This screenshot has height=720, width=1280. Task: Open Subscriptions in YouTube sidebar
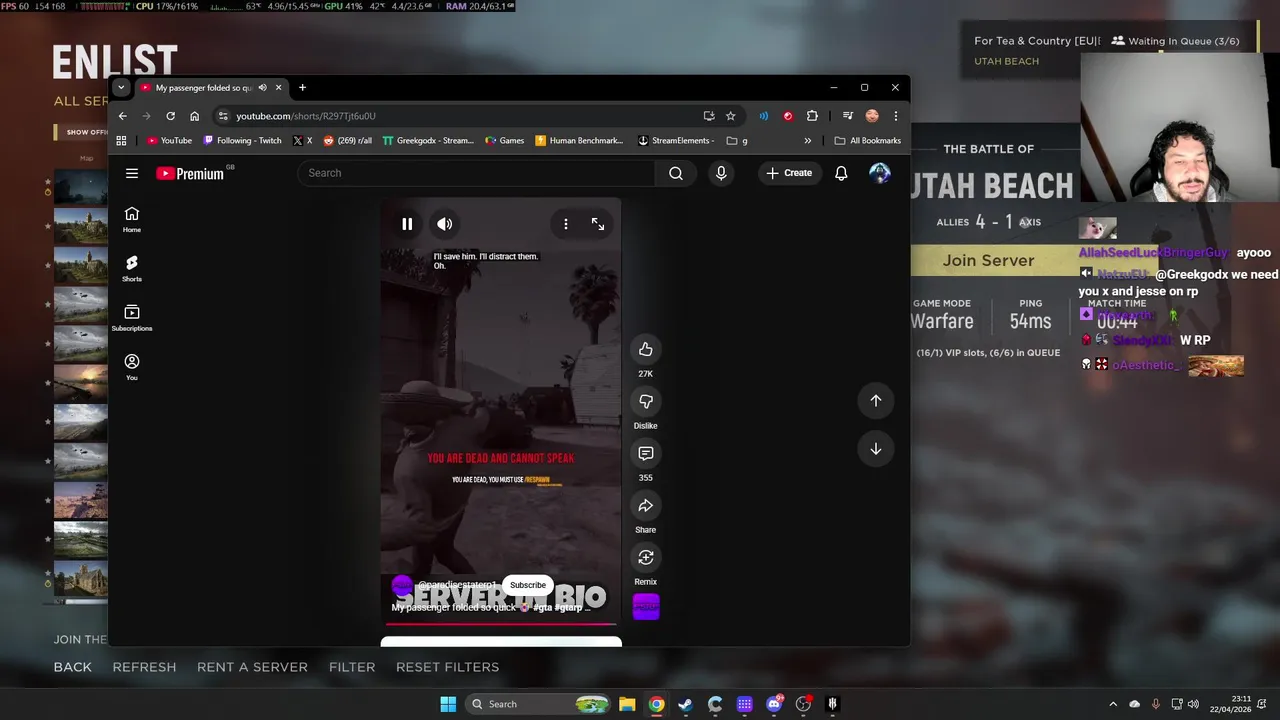132,317
